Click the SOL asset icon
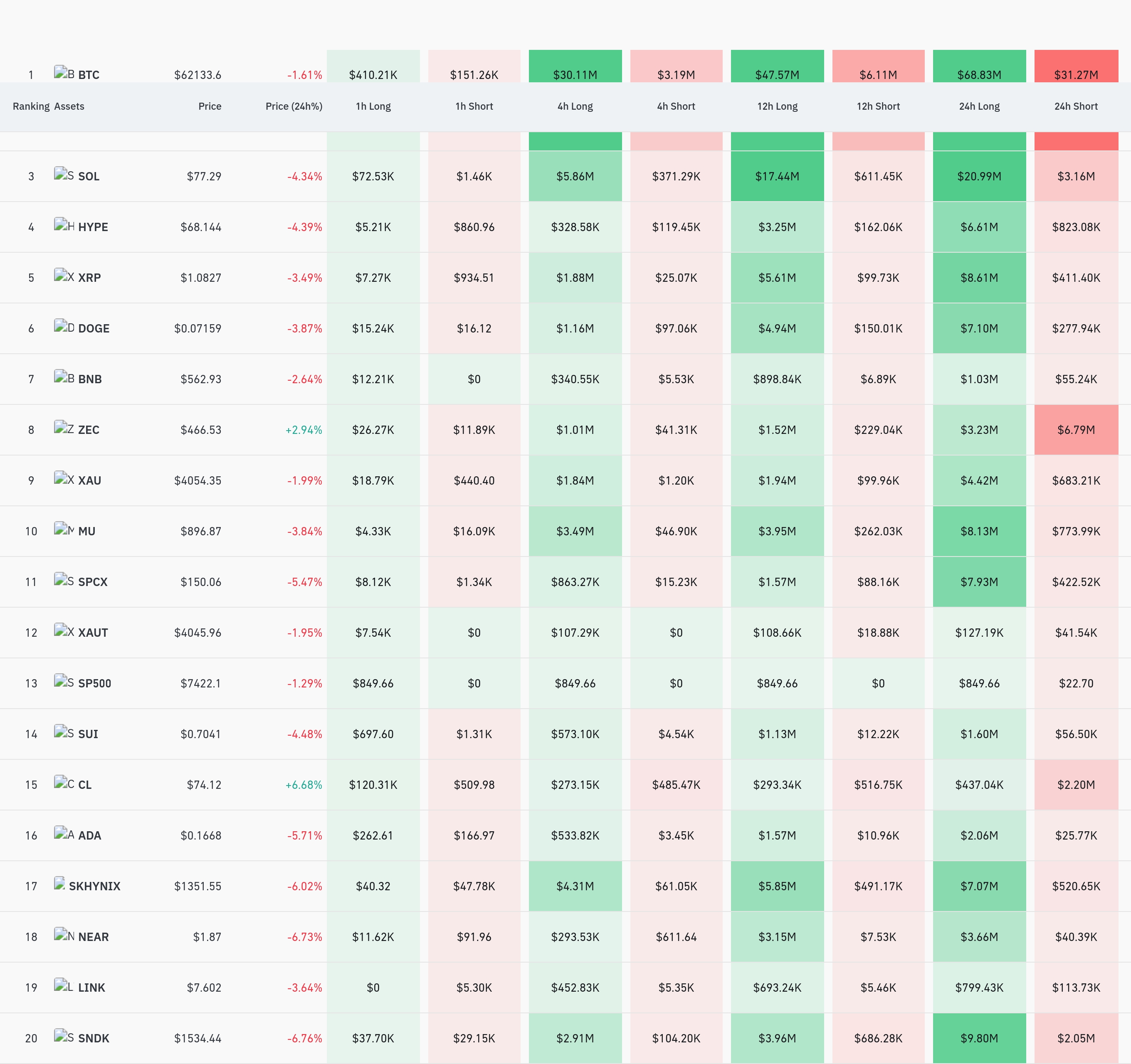 click(x=64, y=175)
